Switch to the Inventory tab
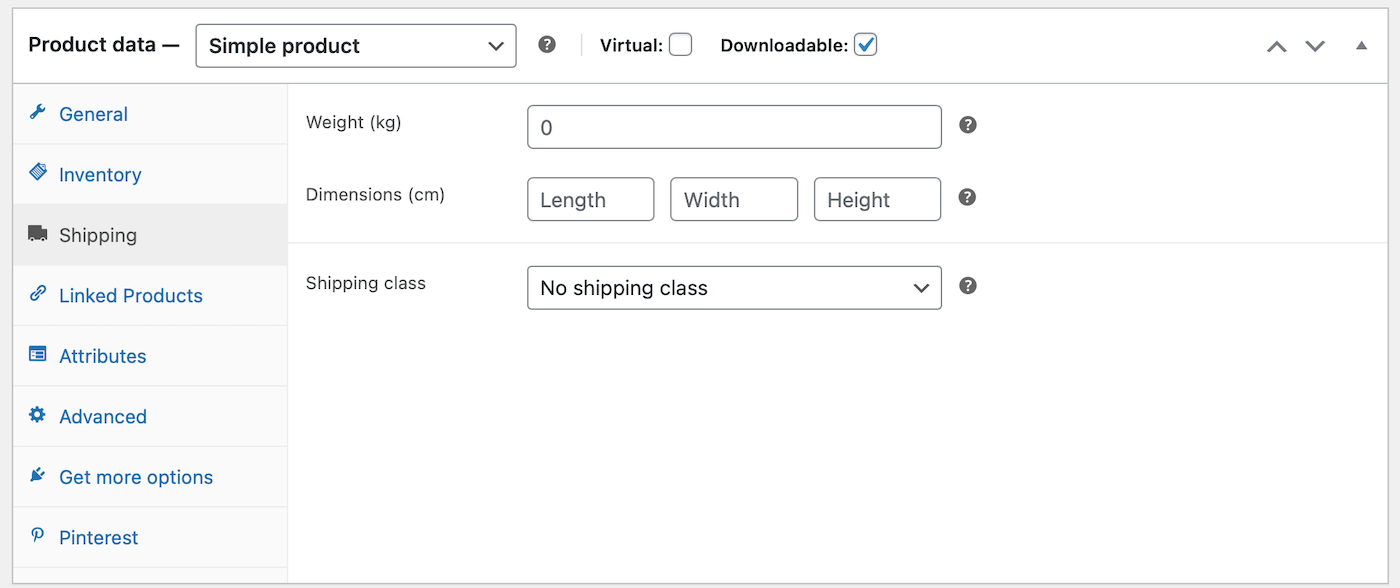1400x588 pixels. coord(100,173)
